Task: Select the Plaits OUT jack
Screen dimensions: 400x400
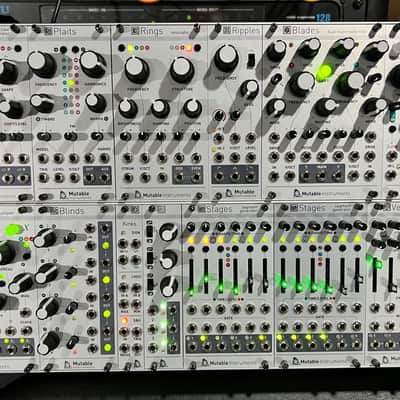Action: [x=89, y=177]
